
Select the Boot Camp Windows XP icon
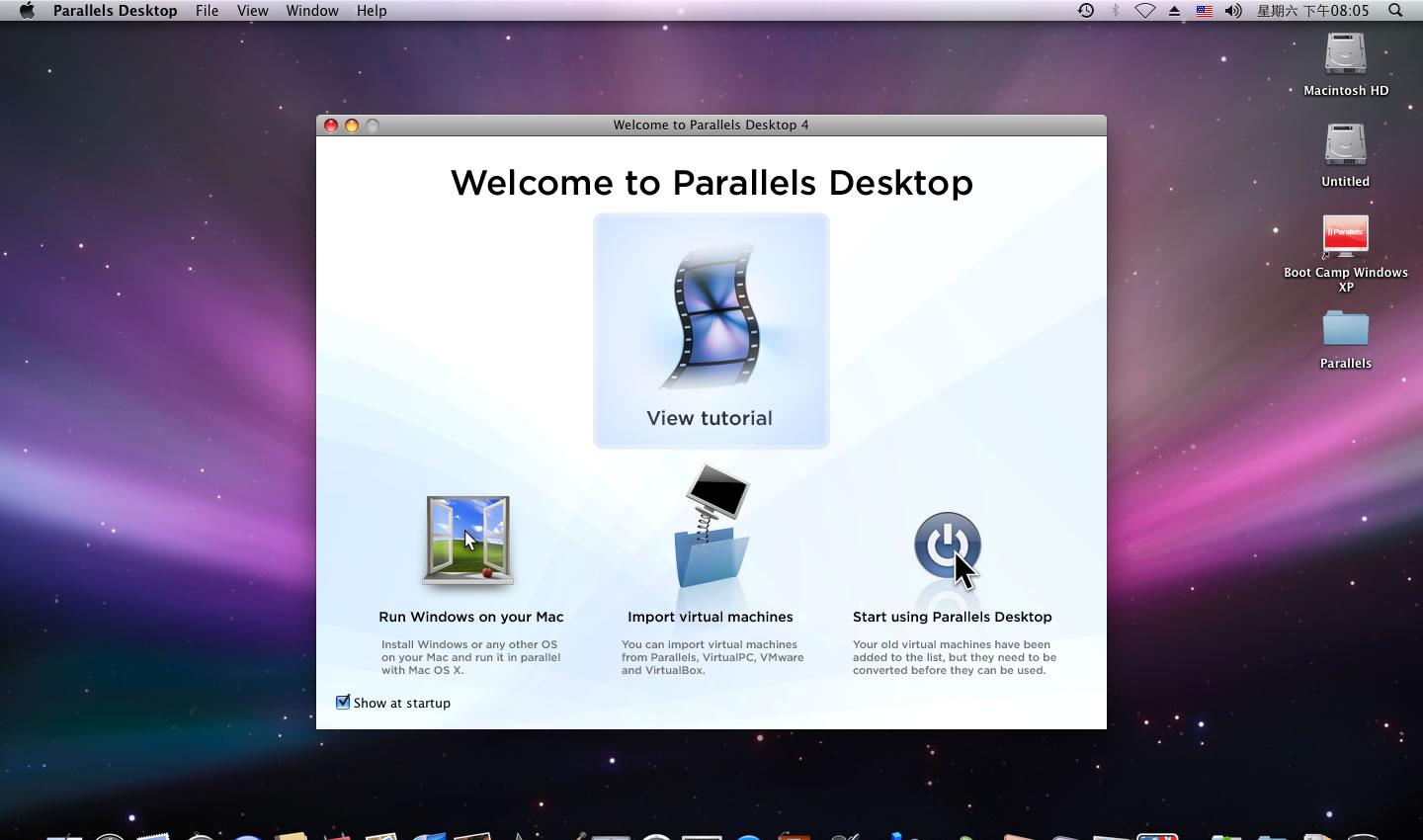(x=1346, y=237)
